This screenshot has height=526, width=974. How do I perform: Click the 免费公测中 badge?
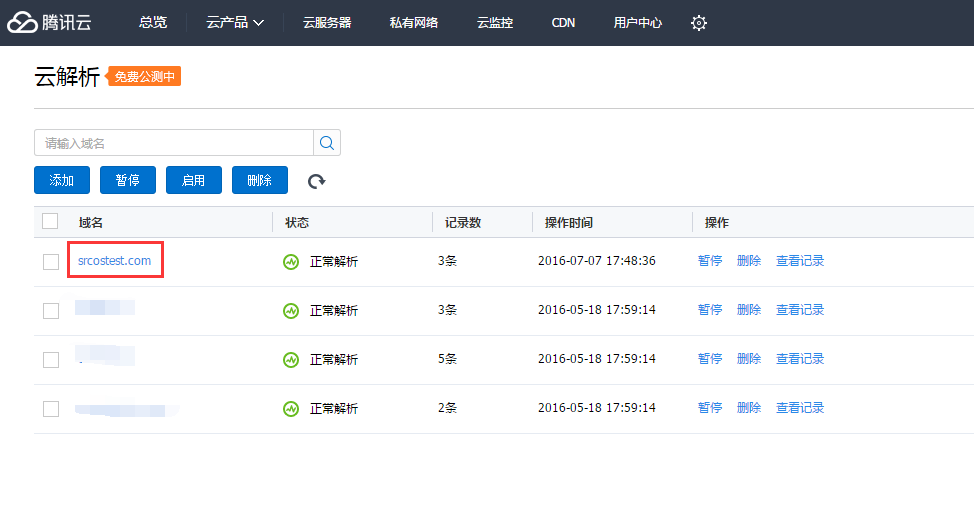144,76
